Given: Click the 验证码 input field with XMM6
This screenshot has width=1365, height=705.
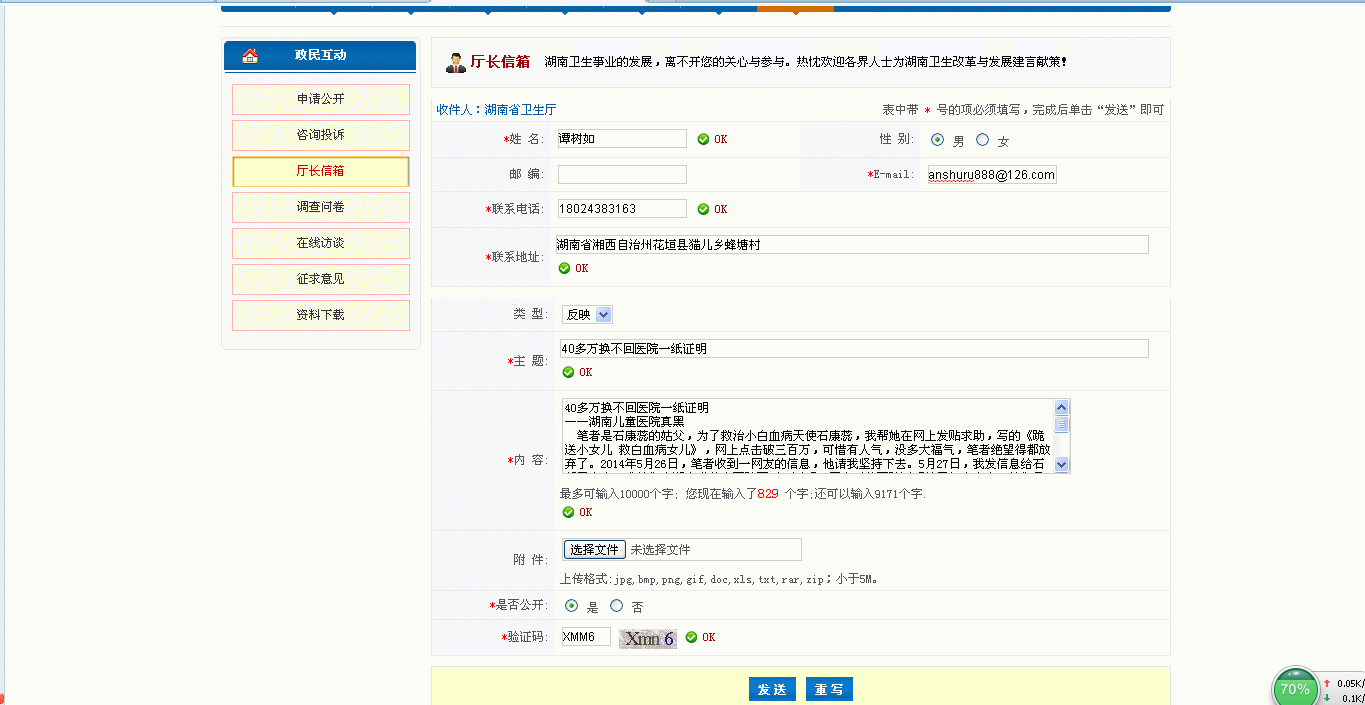Looking at the screenshot, I should (x=586, y=637).
